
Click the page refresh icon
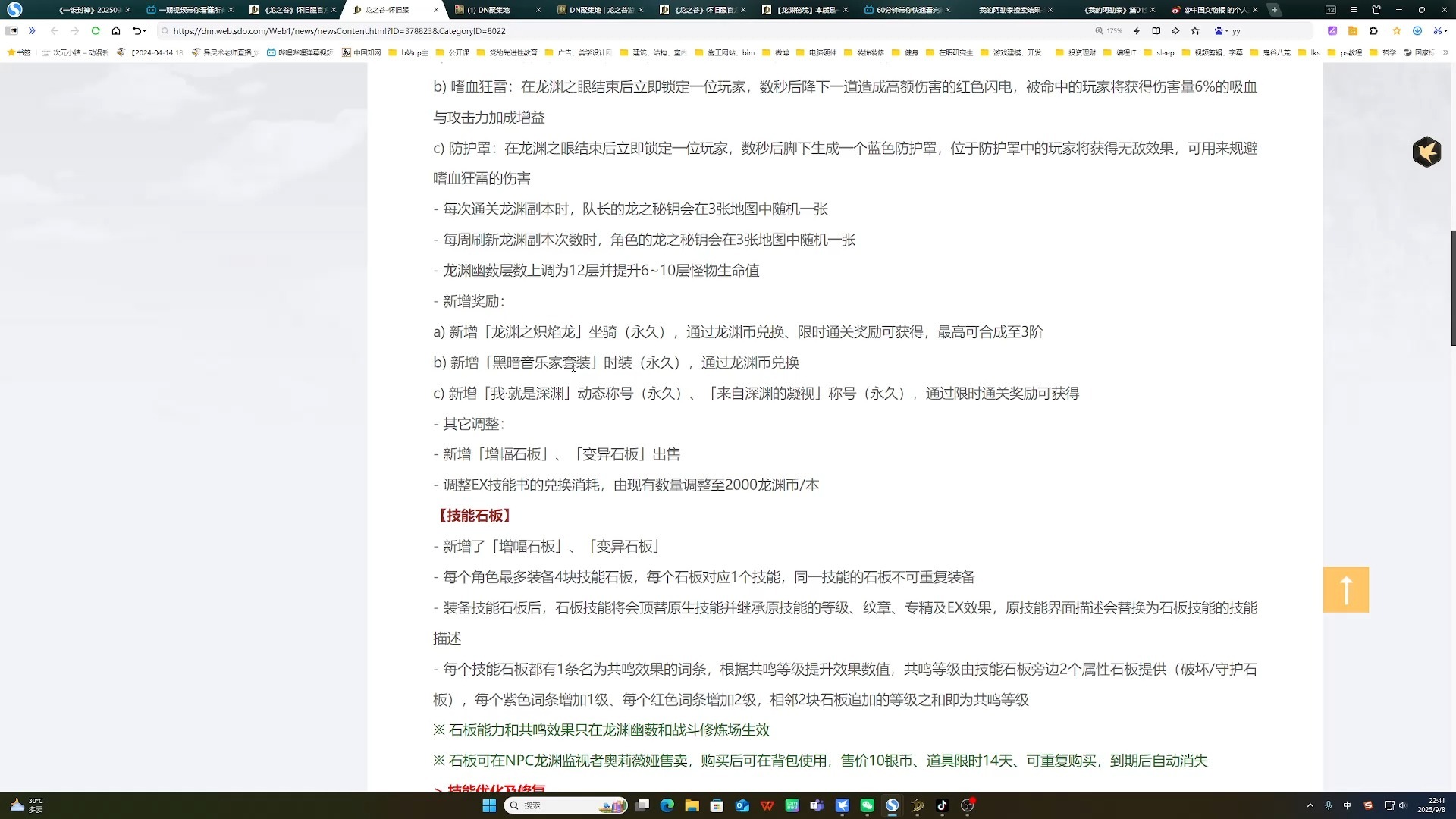96,31
